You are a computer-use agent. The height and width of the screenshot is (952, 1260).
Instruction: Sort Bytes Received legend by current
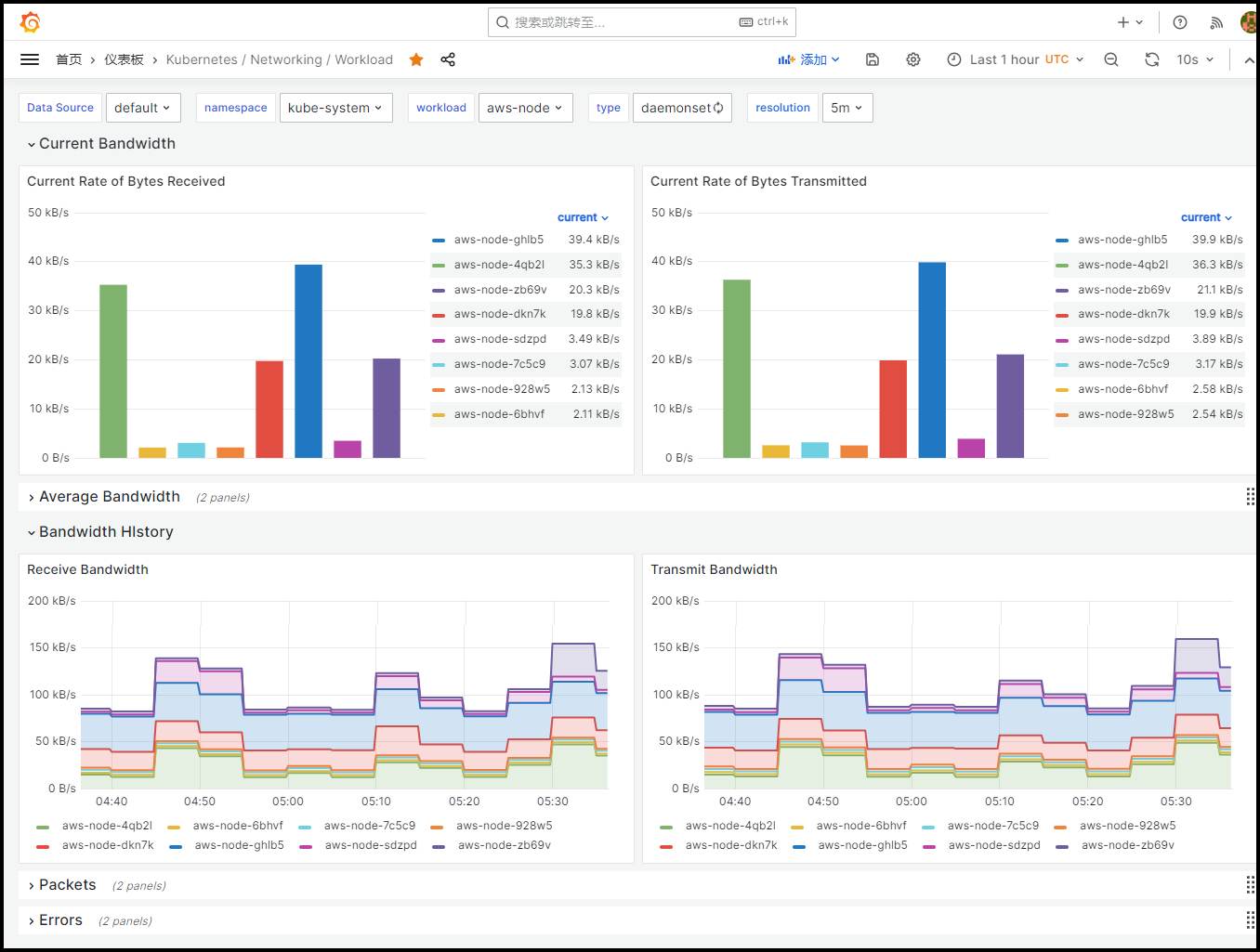(x=583, y=217)
